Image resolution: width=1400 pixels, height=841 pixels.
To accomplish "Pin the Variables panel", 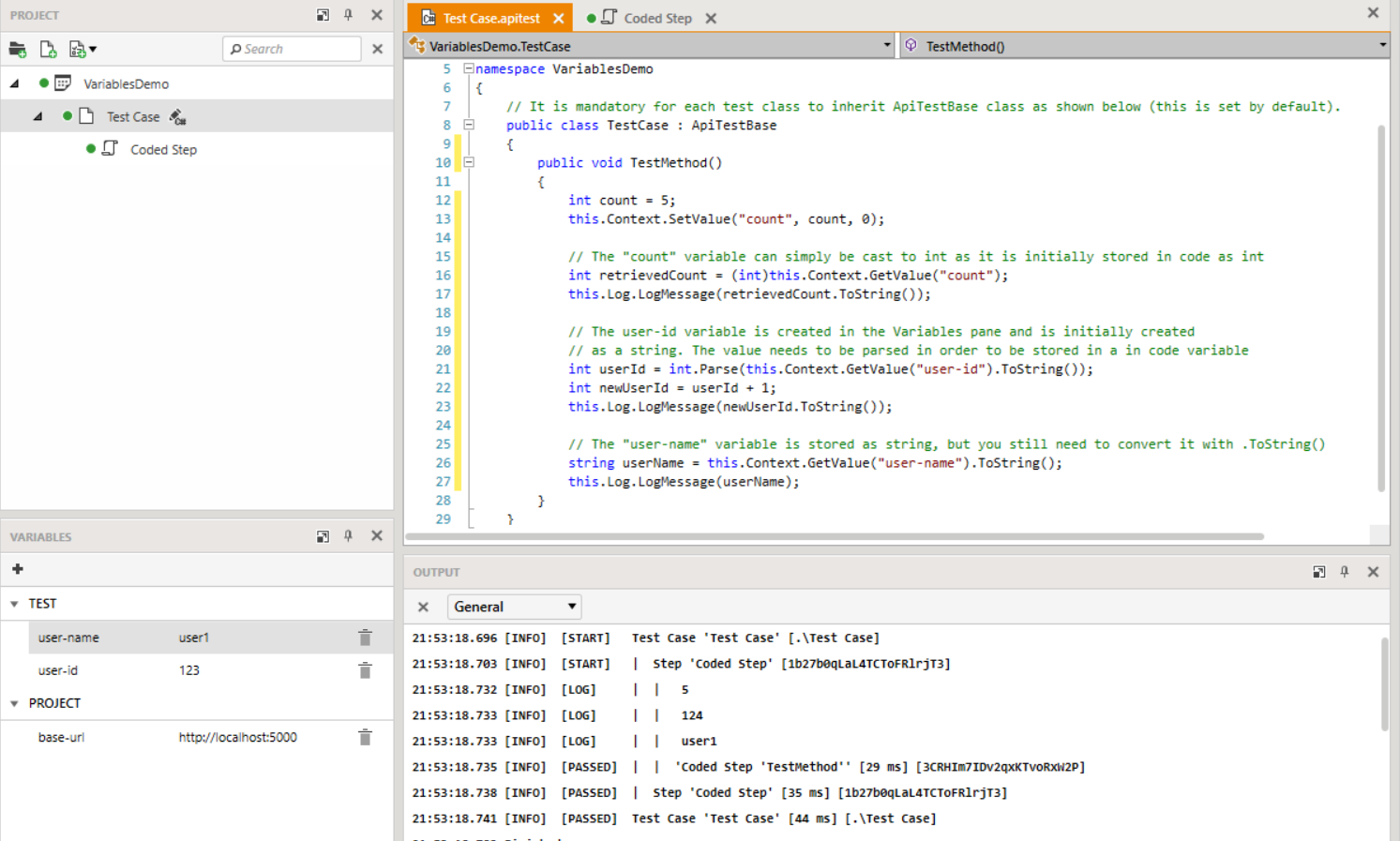I will tap(348, 536).
